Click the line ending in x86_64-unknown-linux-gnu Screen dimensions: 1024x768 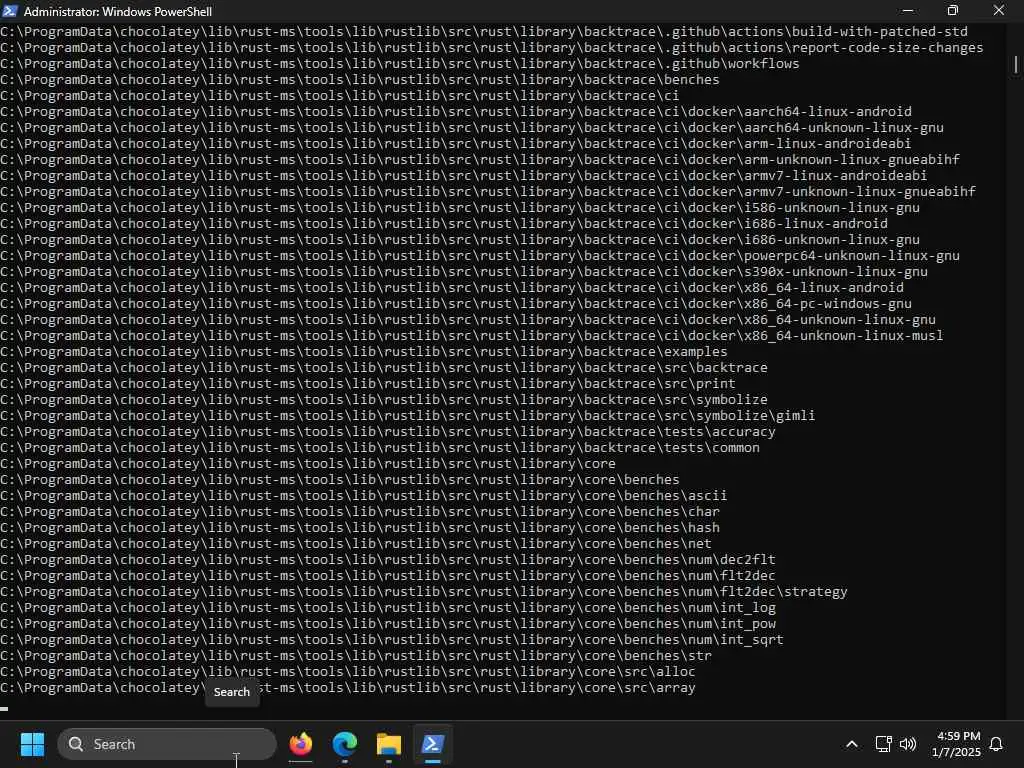[x=468, y=319]
